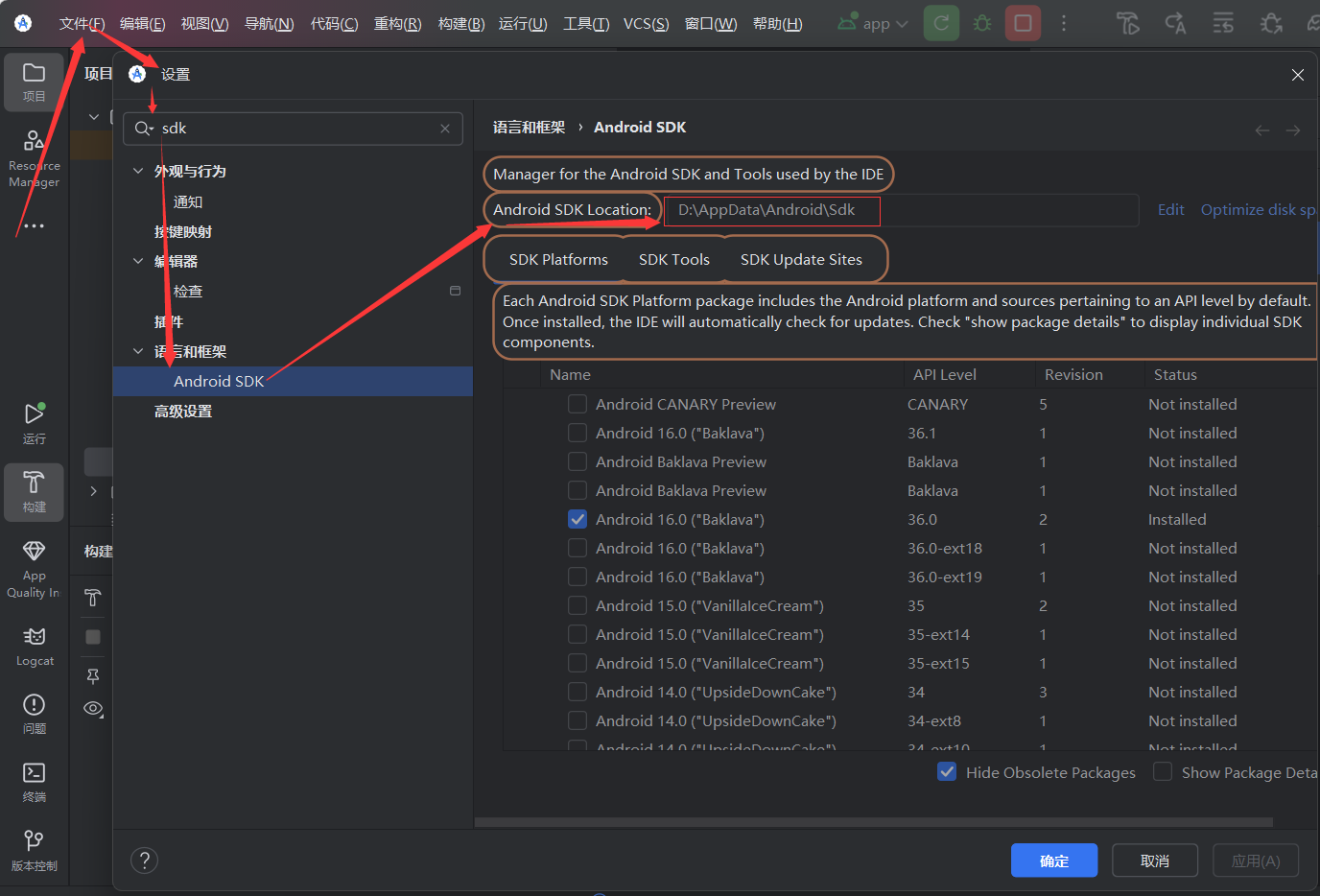This screenshot has width=1320, height=896.
Task: Sort table by API Level column
Action: 945,375
